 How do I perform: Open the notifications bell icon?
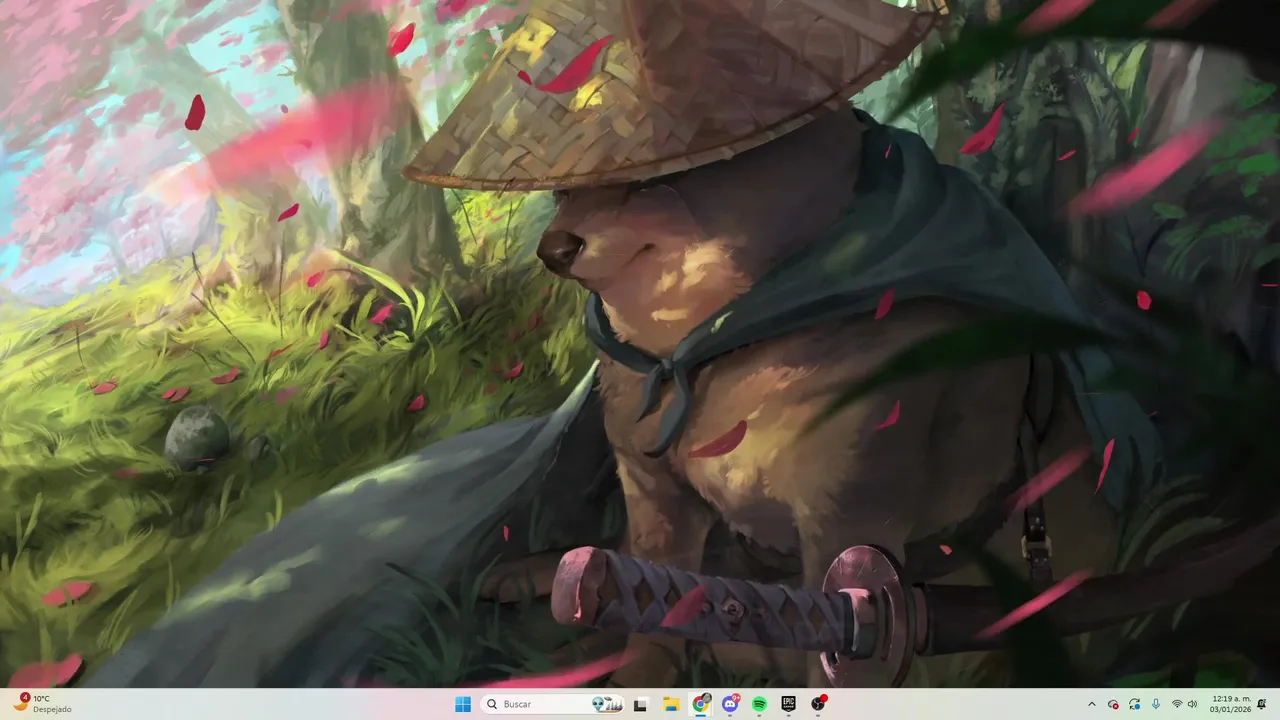tap(1262, 704)
